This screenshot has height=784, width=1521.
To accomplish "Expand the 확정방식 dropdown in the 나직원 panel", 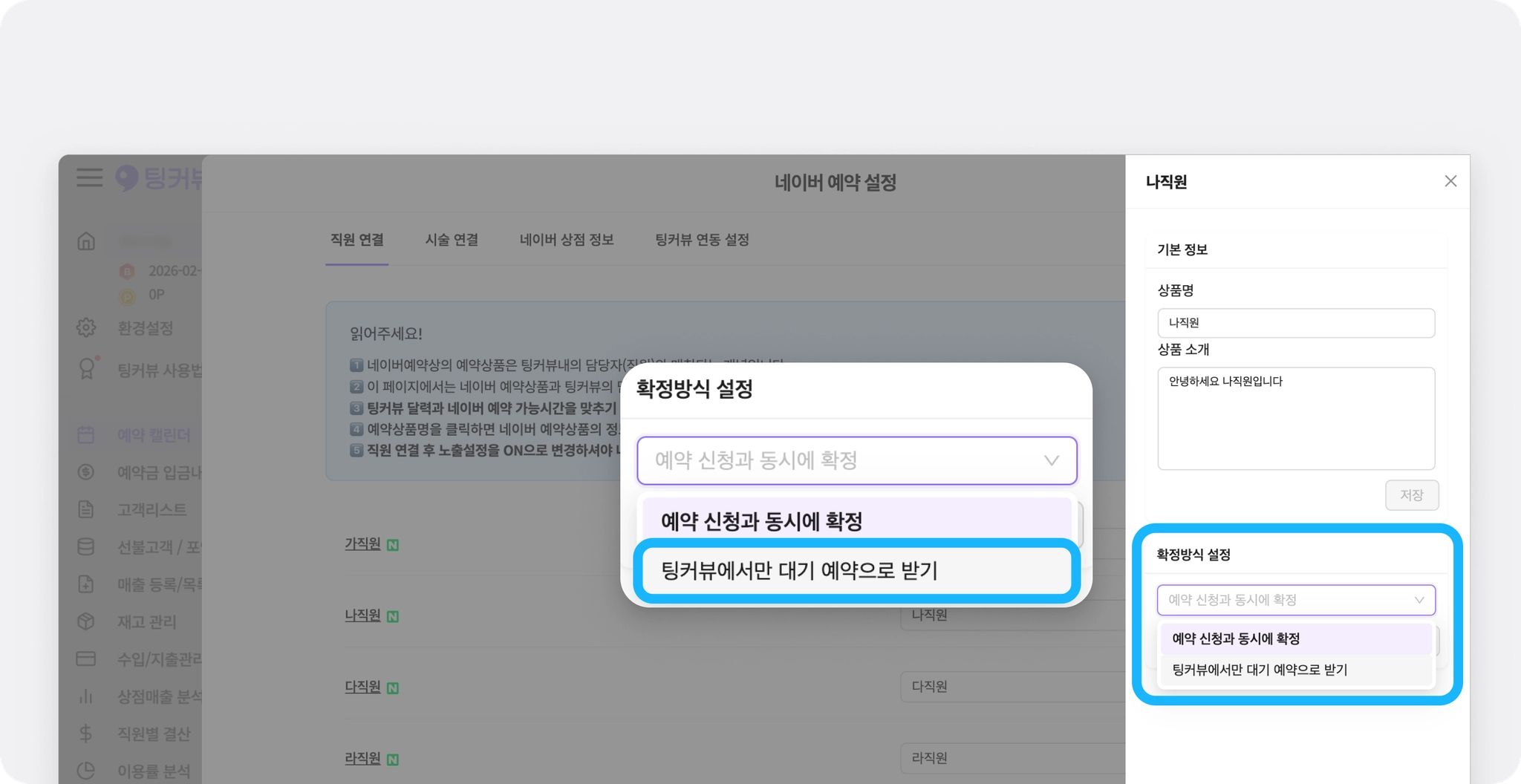I will click(1296, 600).
